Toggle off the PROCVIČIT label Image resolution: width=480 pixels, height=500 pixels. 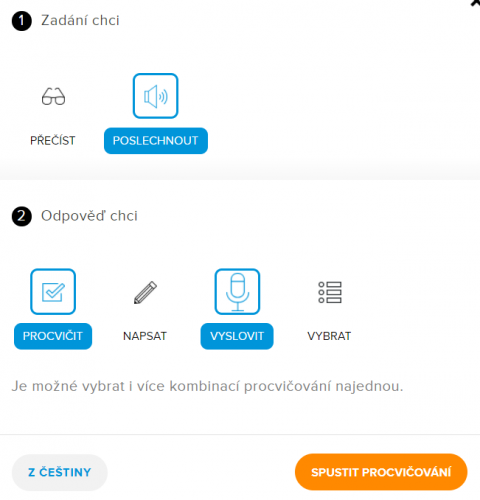pos(53,336)
